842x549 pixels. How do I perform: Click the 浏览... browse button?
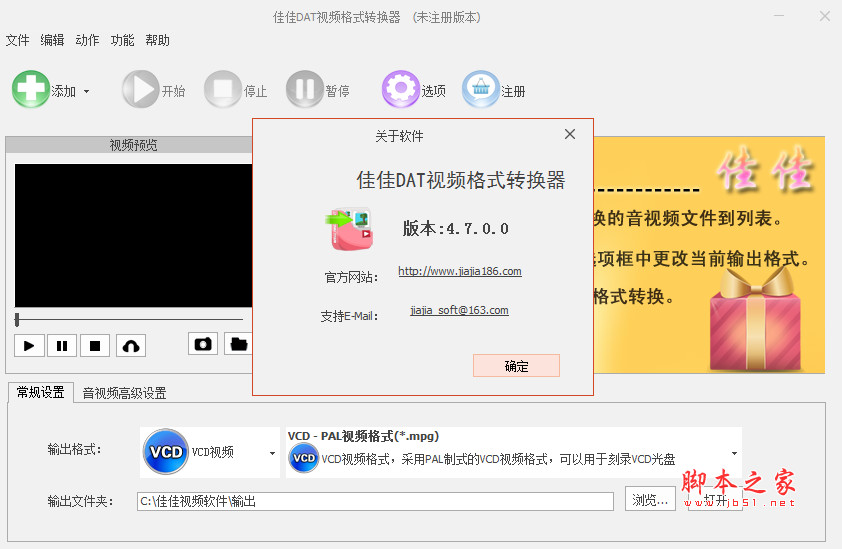650,499
